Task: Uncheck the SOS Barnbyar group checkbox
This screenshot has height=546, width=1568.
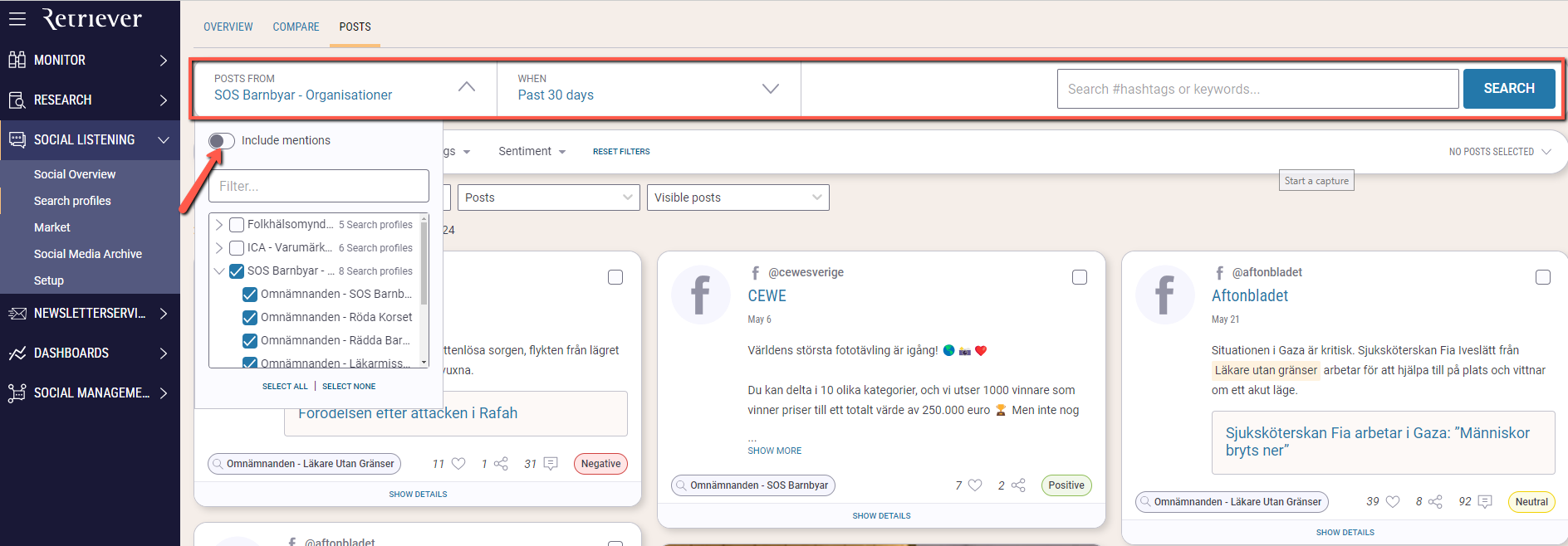Action: 237,271
